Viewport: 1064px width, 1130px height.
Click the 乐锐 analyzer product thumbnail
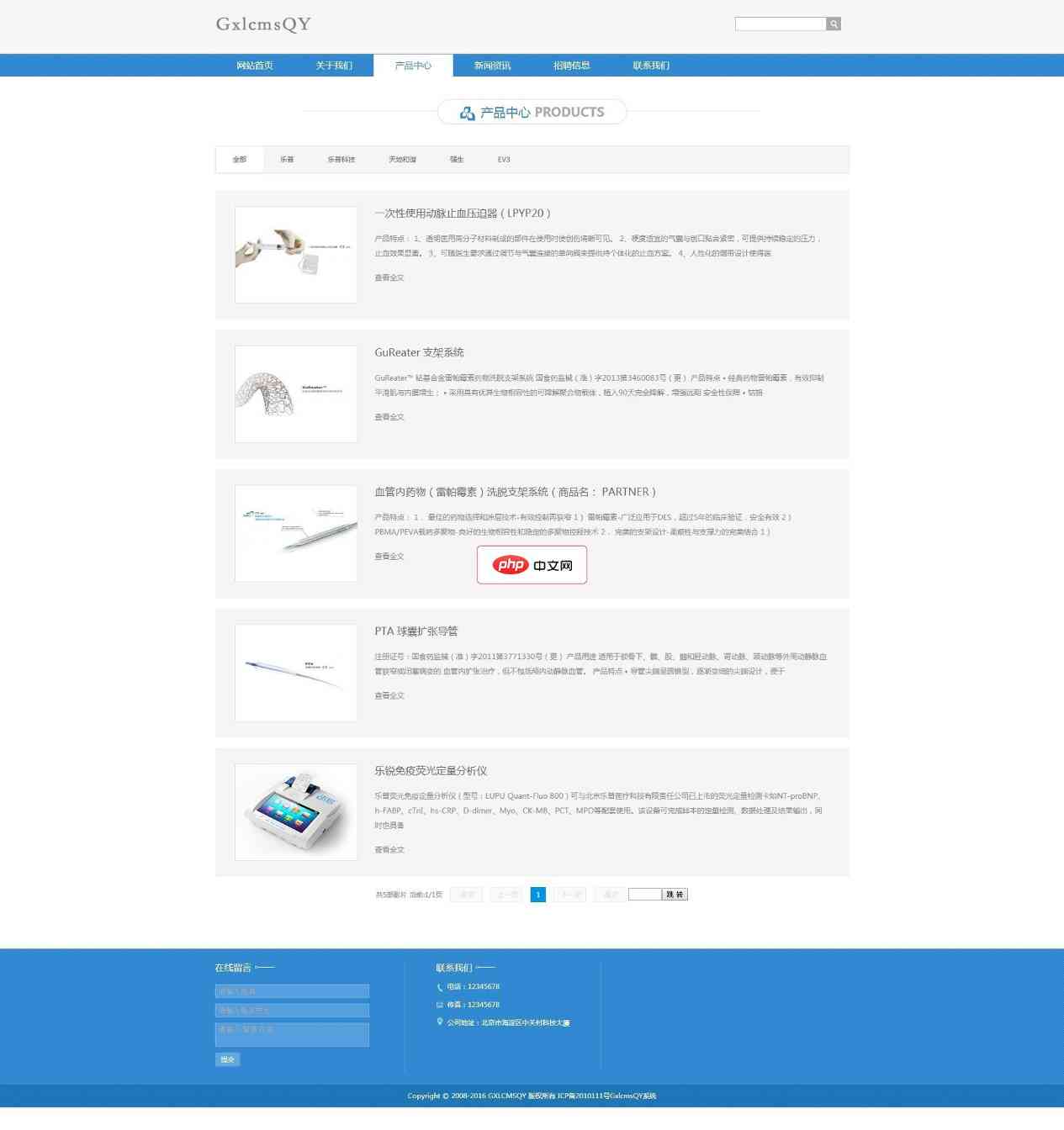296,812
